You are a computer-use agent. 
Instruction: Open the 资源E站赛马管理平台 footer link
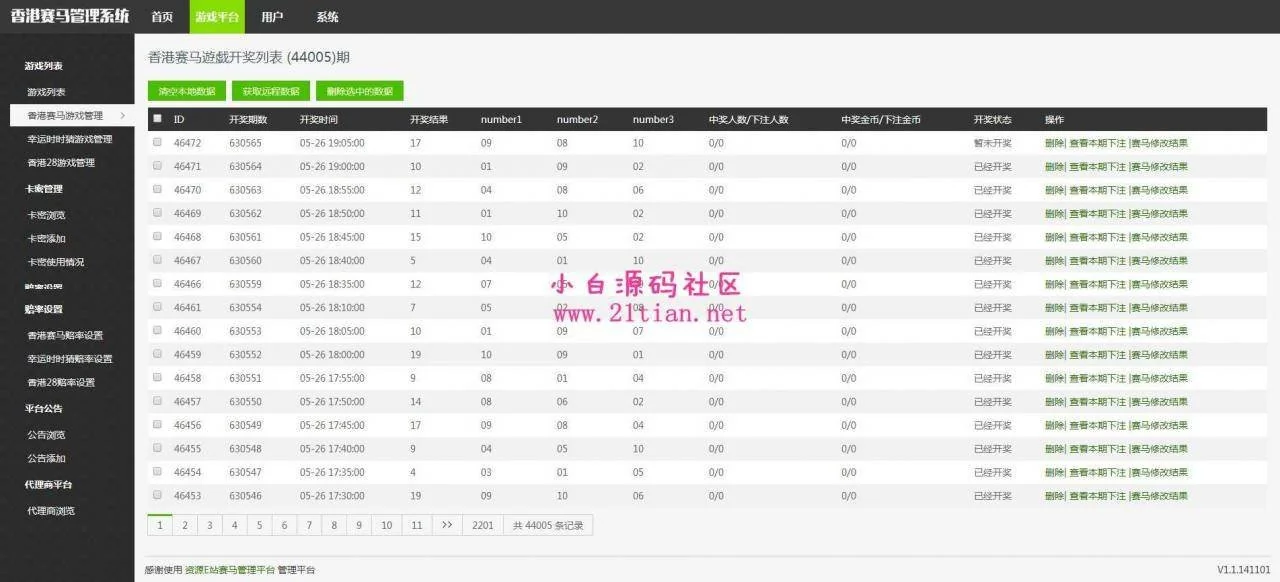(x=230, y=570)
